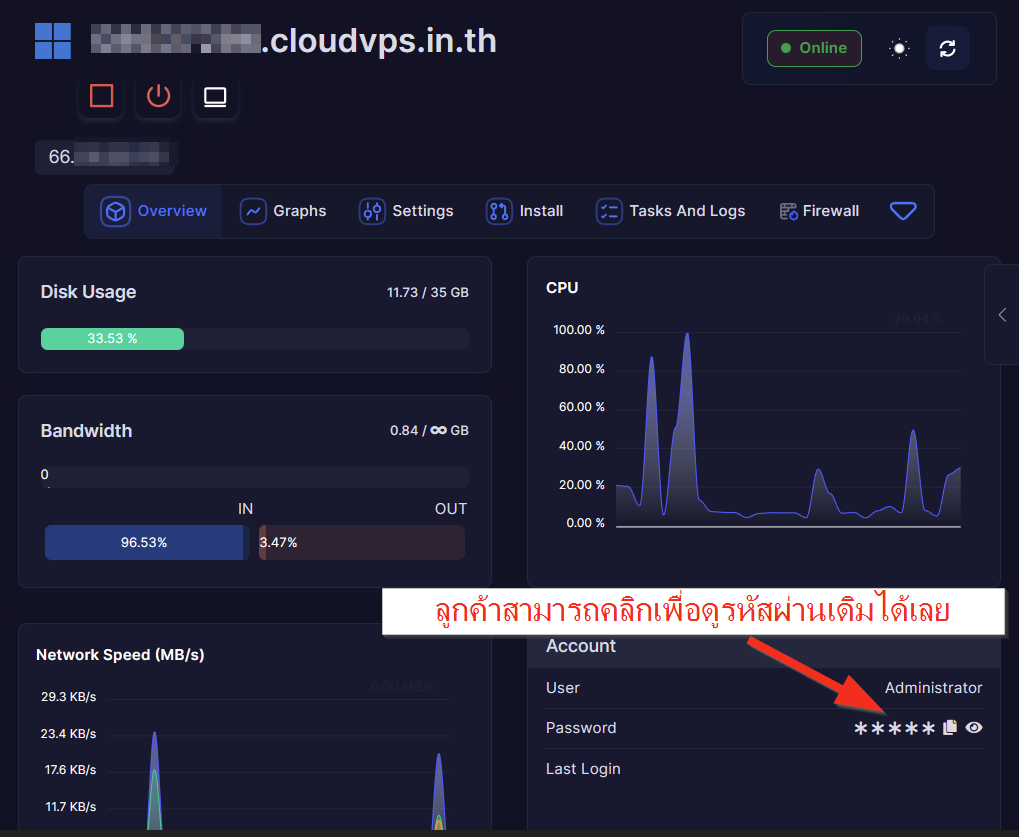Screen dimensions: 1019x837
Task: Expand the side panel left chevron
Action: [1002, 315]
